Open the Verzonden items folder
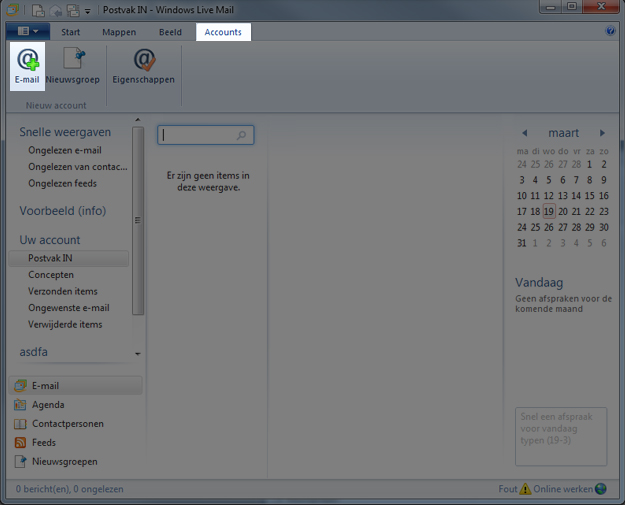Screen dimensions: 627x505 (x=63, y=291)
